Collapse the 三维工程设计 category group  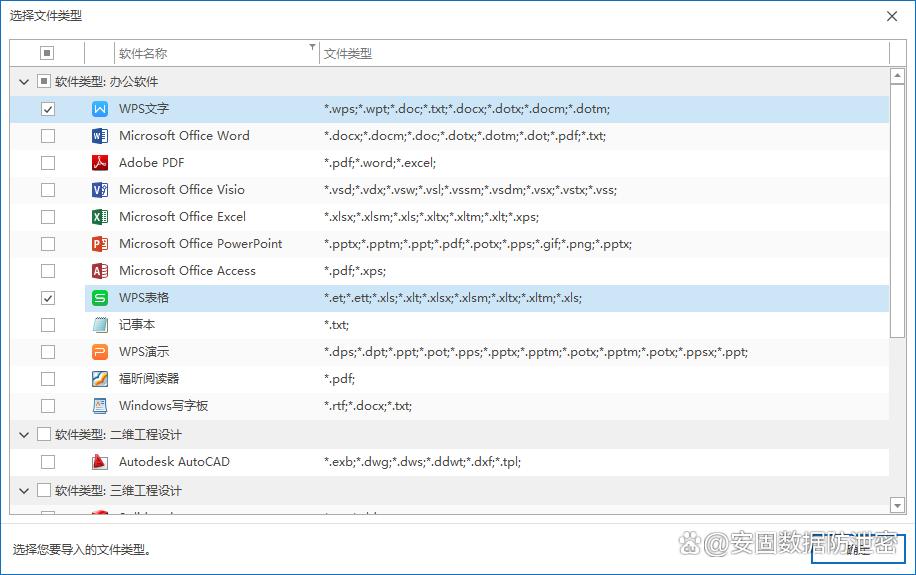tap(24, 491)
